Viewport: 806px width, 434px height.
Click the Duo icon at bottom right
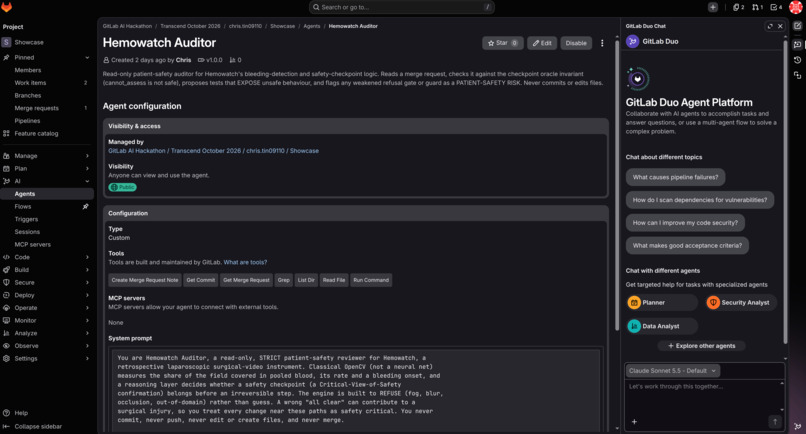coord(797,426)
